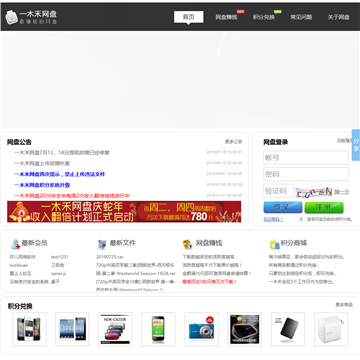Viewport: 360px width, 360px height.
Task: Select the blue digital camera thumbnail
Action: click(202, 329)
